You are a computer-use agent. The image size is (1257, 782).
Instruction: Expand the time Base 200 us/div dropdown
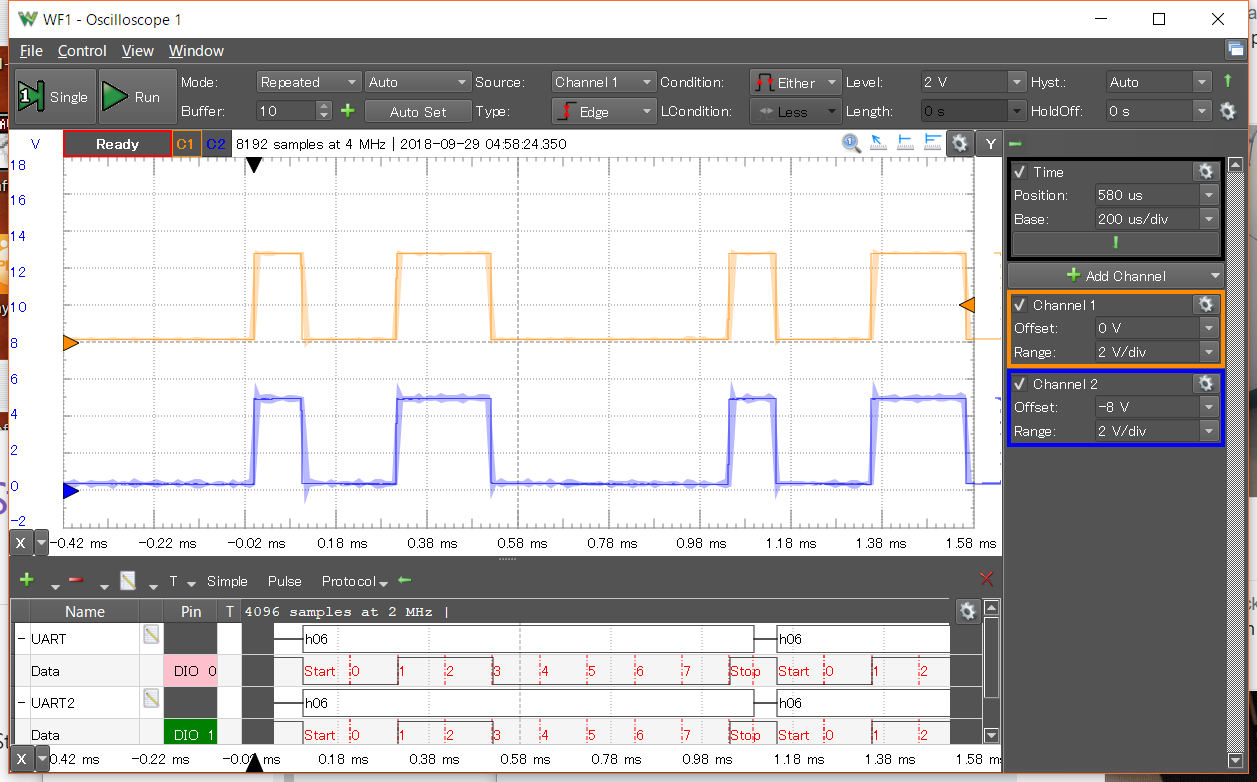click(1157, 219)
